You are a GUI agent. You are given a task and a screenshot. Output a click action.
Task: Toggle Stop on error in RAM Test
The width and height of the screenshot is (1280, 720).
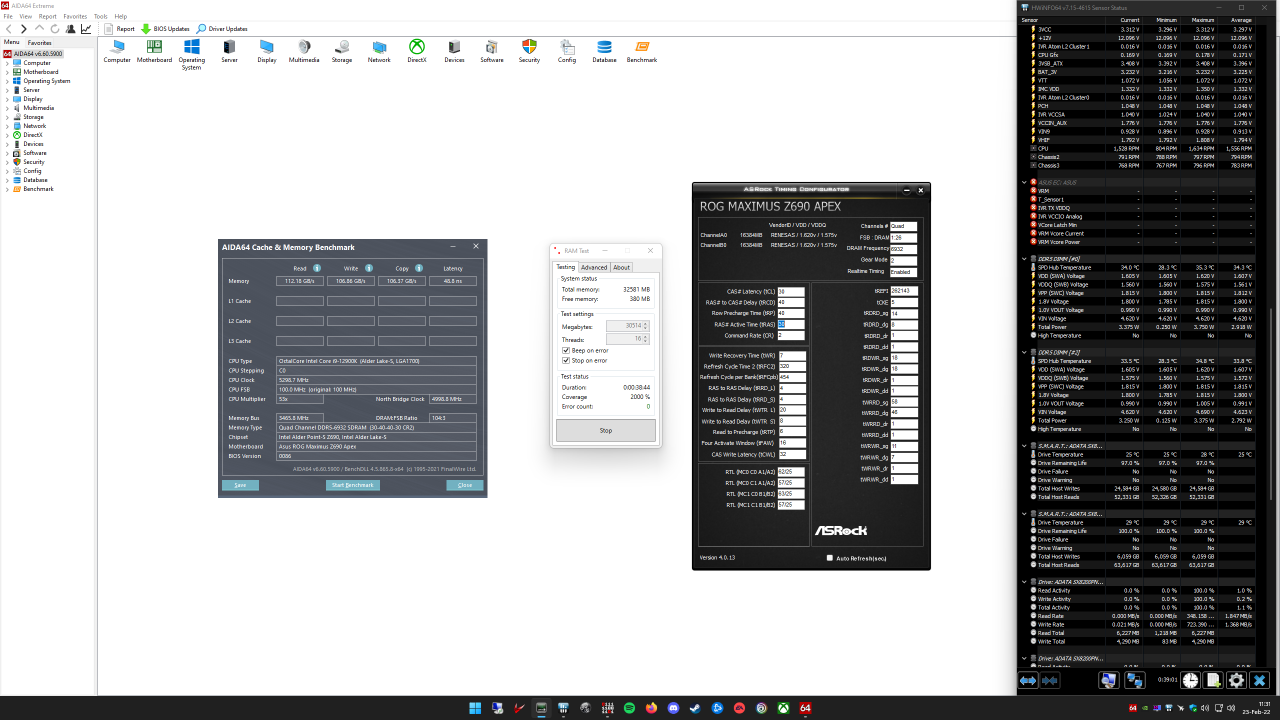567,361
